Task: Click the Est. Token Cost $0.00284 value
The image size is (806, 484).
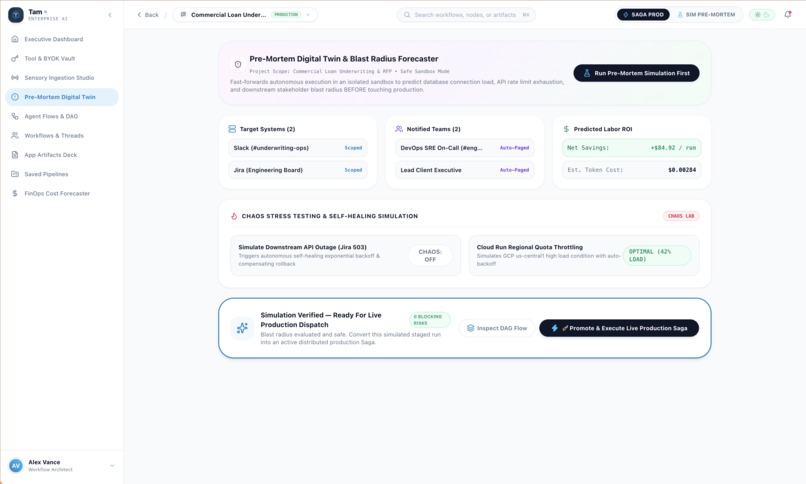Action: pyautogui.click(x=682, y=170)
